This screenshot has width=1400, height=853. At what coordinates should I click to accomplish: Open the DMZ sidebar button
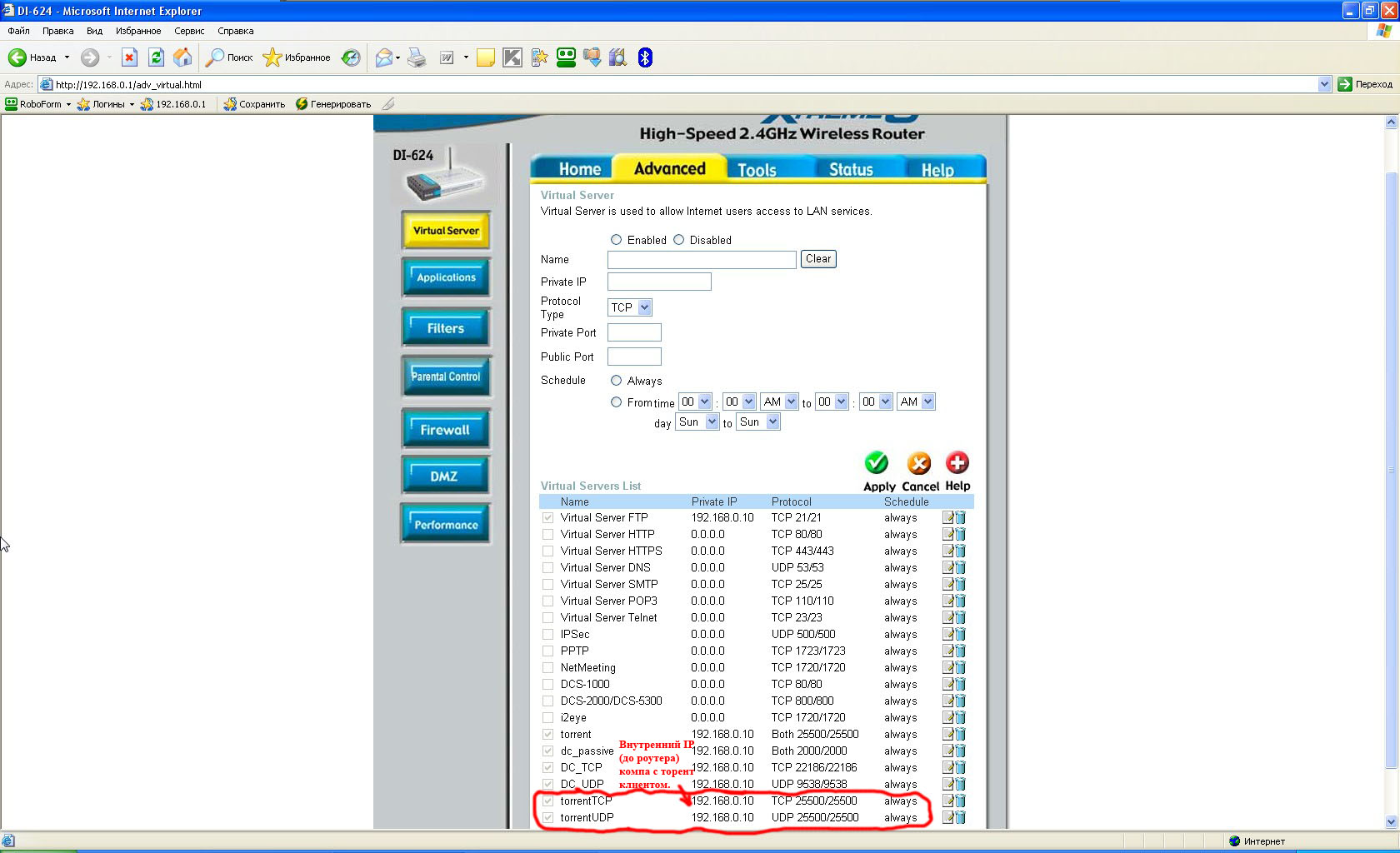pos(446,476)
